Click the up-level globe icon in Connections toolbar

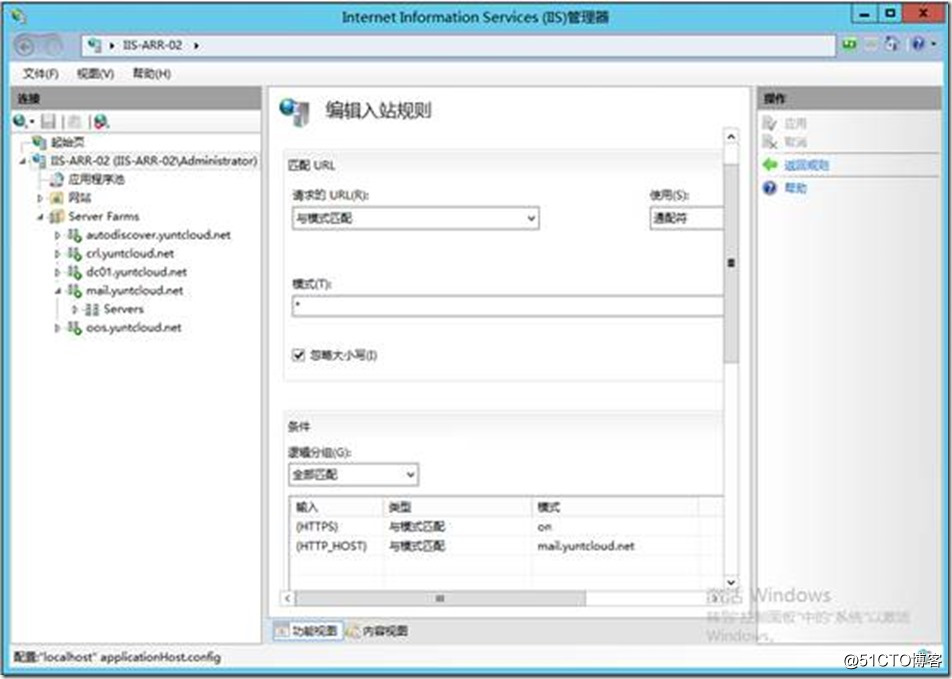pos(101,121)
